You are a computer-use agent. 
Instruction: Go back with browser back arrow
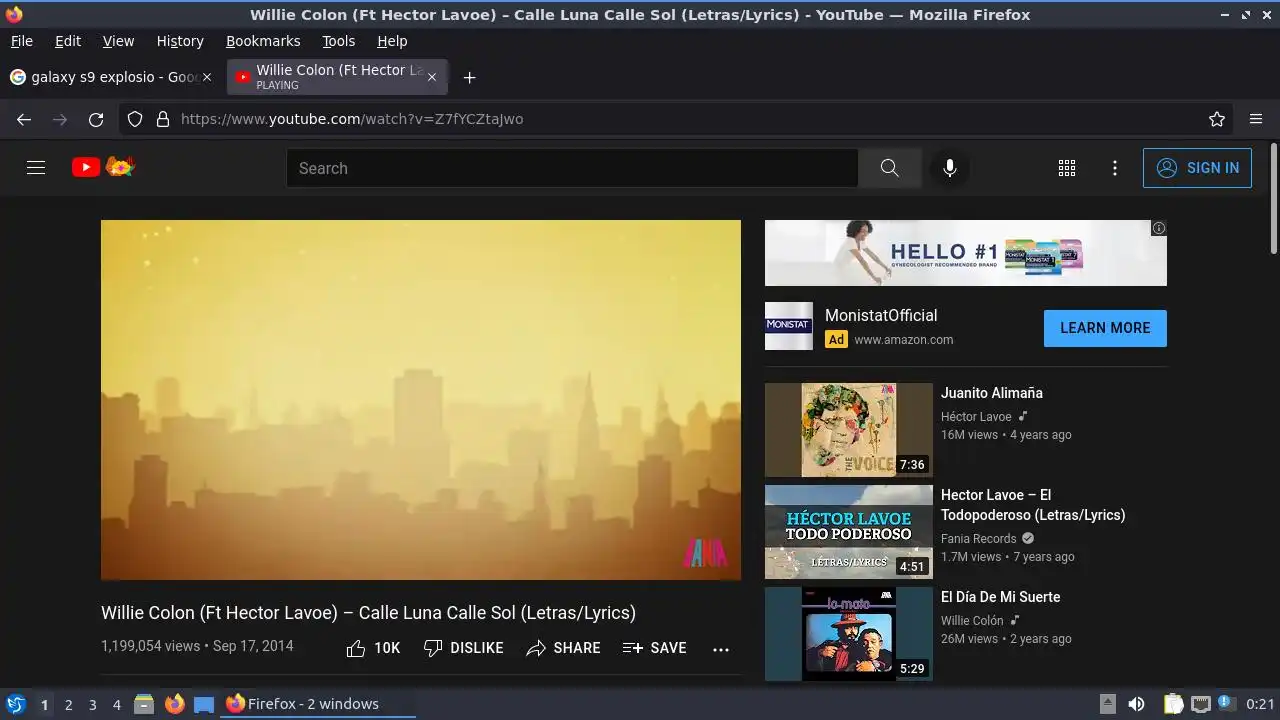pyautogui.click(x=24, y=119)
